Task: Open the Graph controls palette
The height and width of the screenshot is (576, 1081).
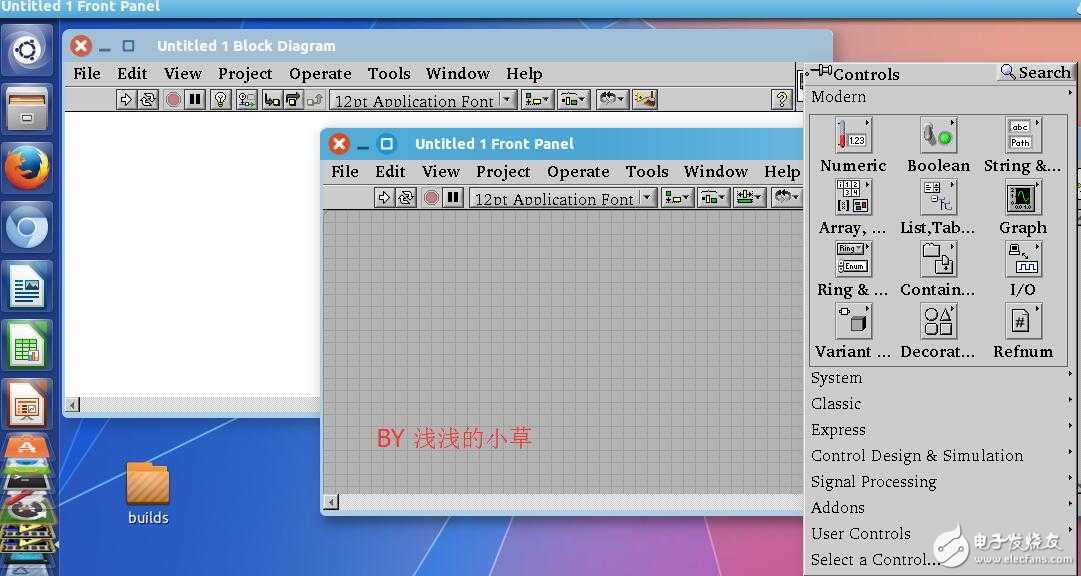Action: tap(1023, 197)
